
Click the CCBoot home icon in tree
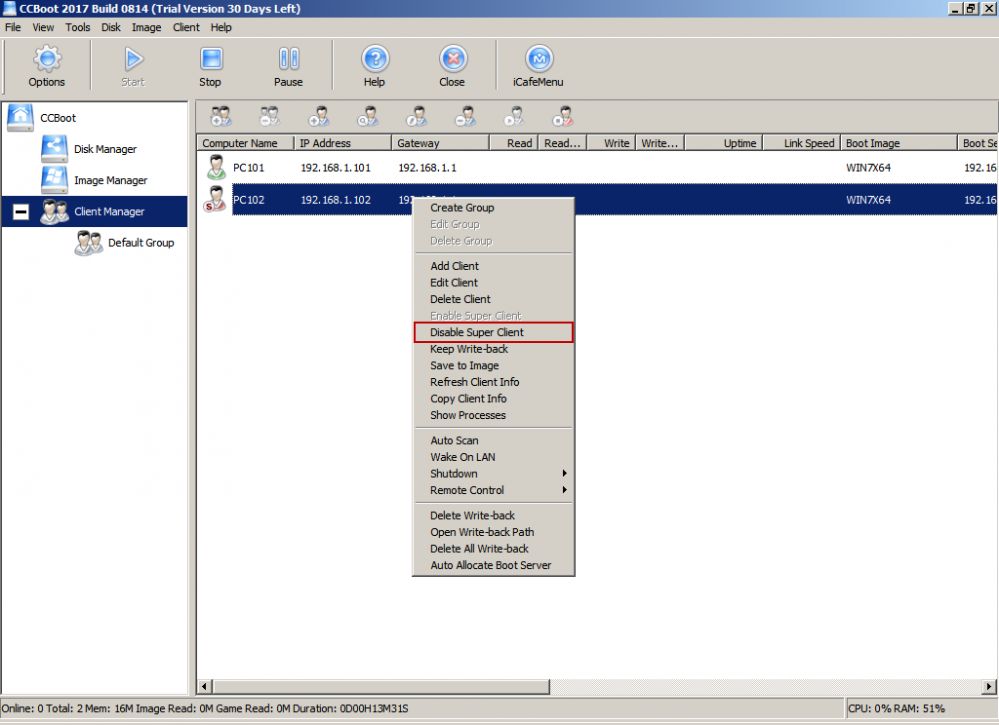click(x=20, y=117)
